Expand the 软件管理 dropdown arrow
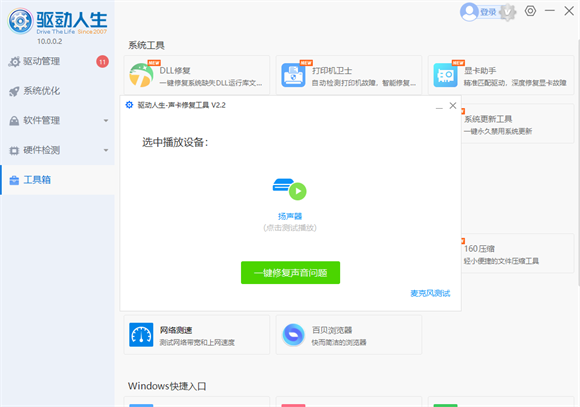 [x=106, y=121]
